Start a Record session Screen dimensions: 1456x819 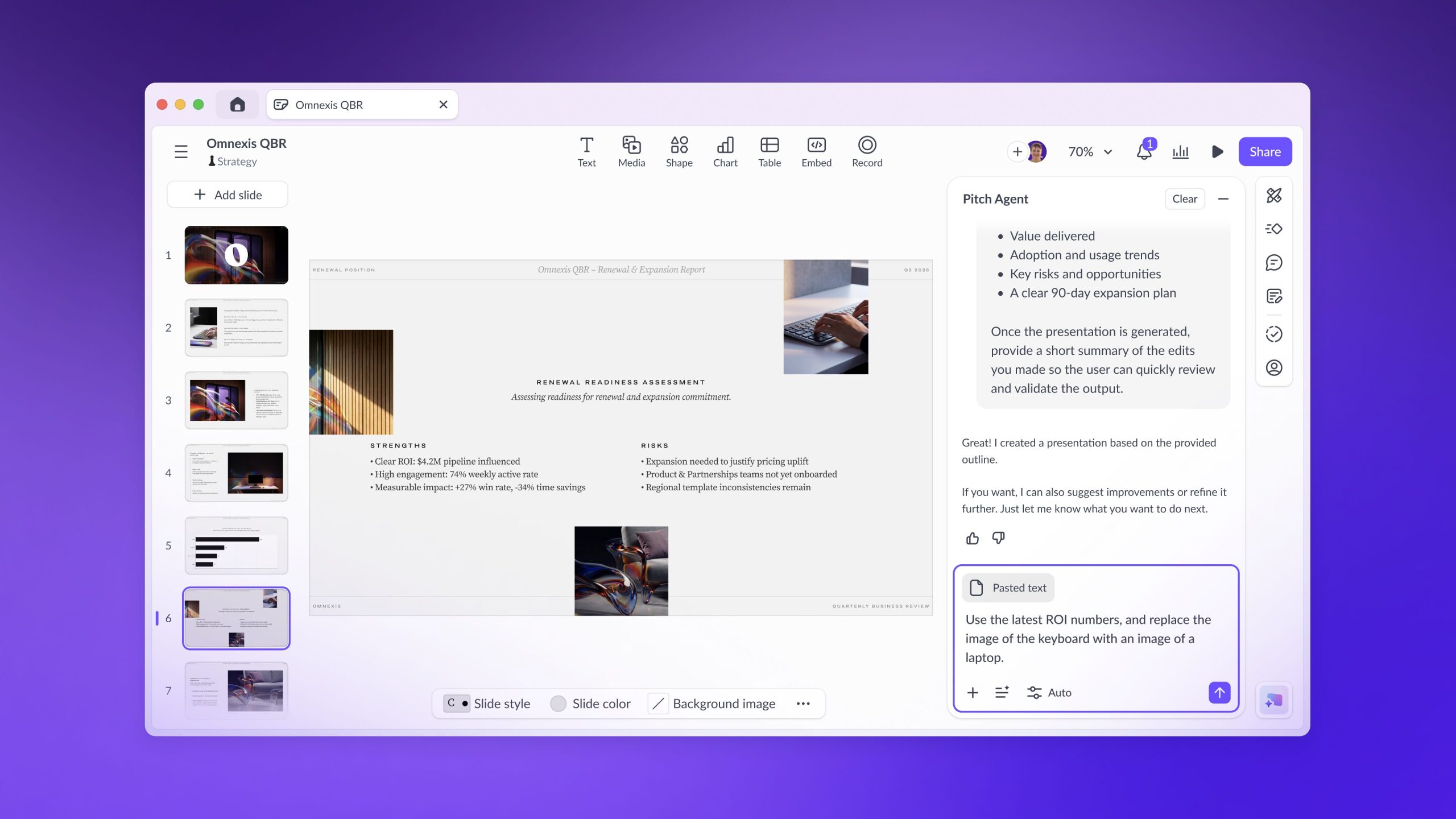[867, 152]
